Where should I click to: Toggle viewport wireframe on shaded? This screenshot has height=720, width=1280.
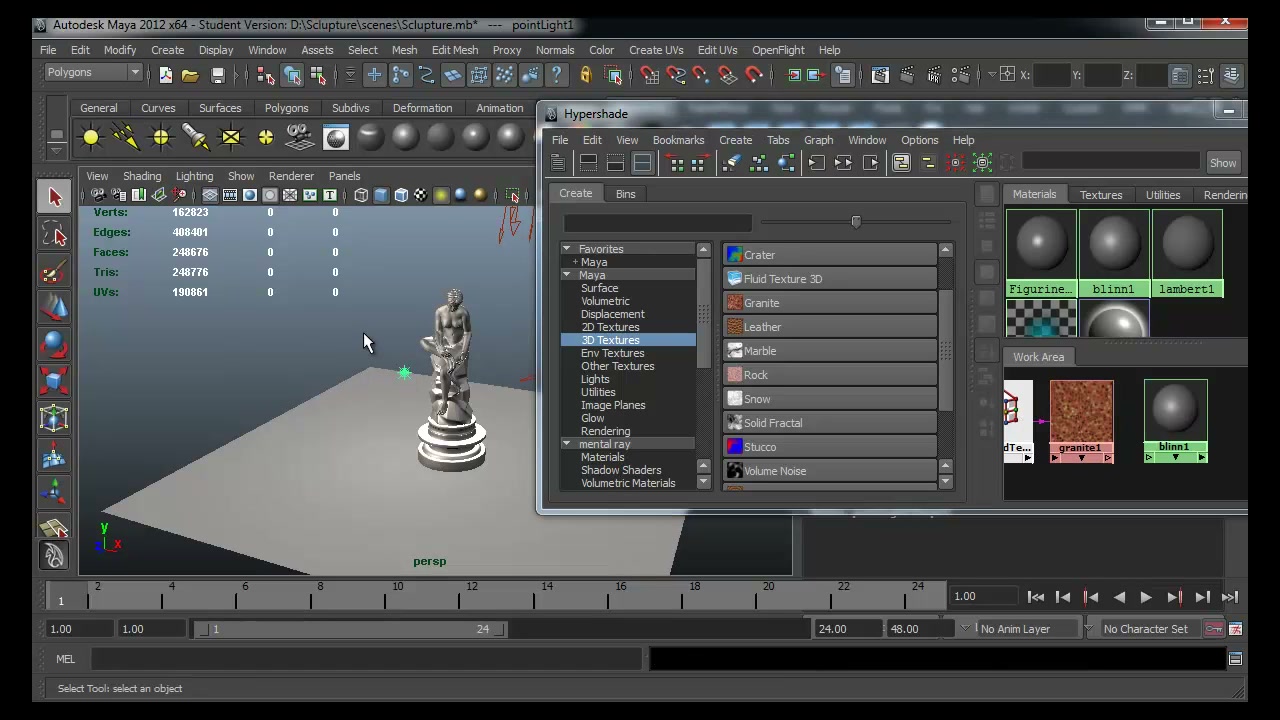[x=401, y=195]
